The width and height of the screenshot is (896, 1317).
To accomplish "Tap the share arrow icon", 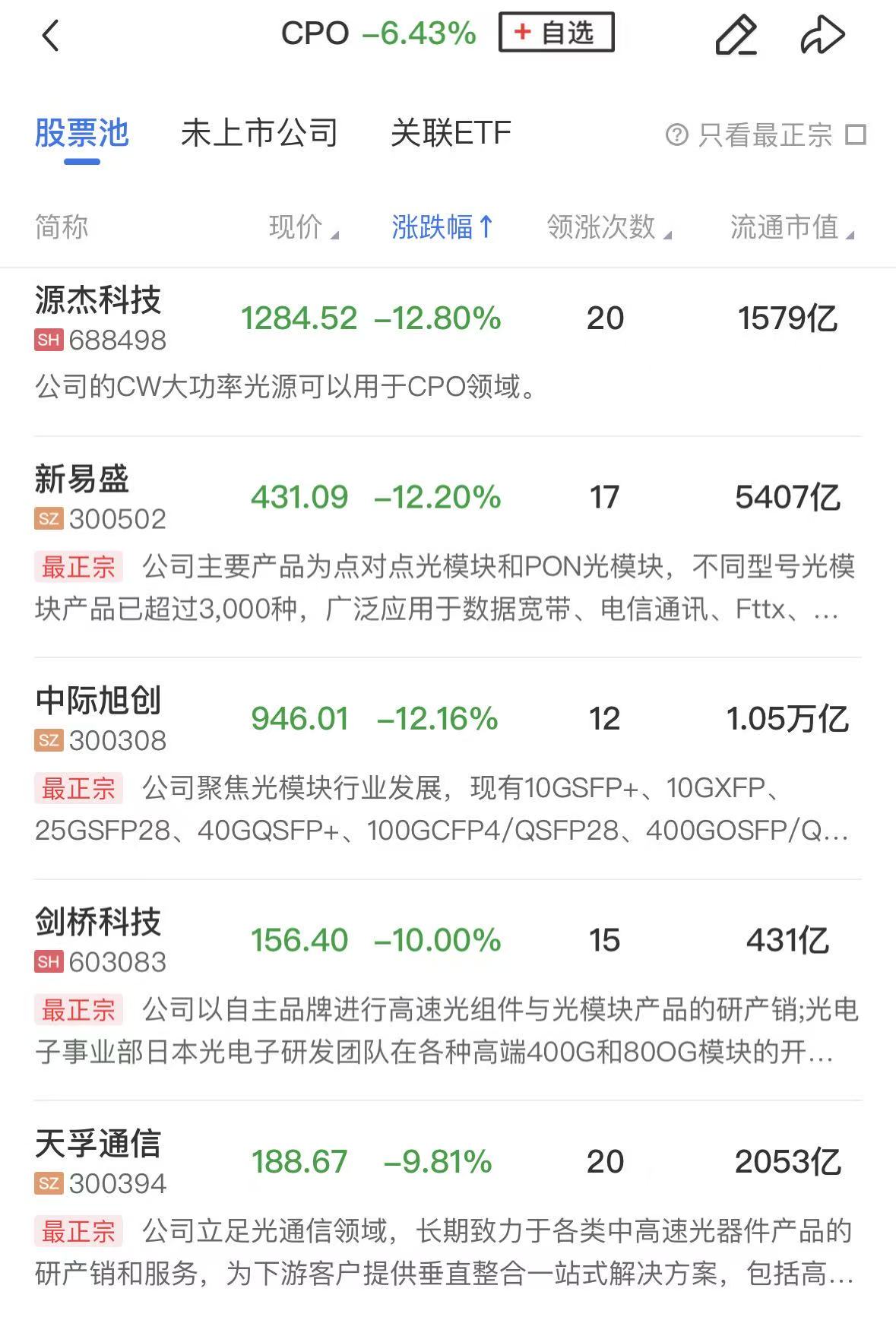I will click(x=822, y=35).
